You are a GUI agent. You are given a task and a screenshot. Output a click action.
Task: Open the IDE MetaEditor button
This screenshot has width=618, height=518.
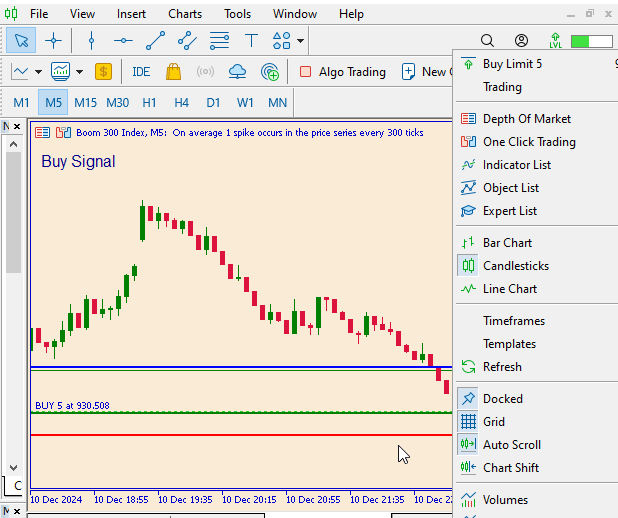(141, 72)
